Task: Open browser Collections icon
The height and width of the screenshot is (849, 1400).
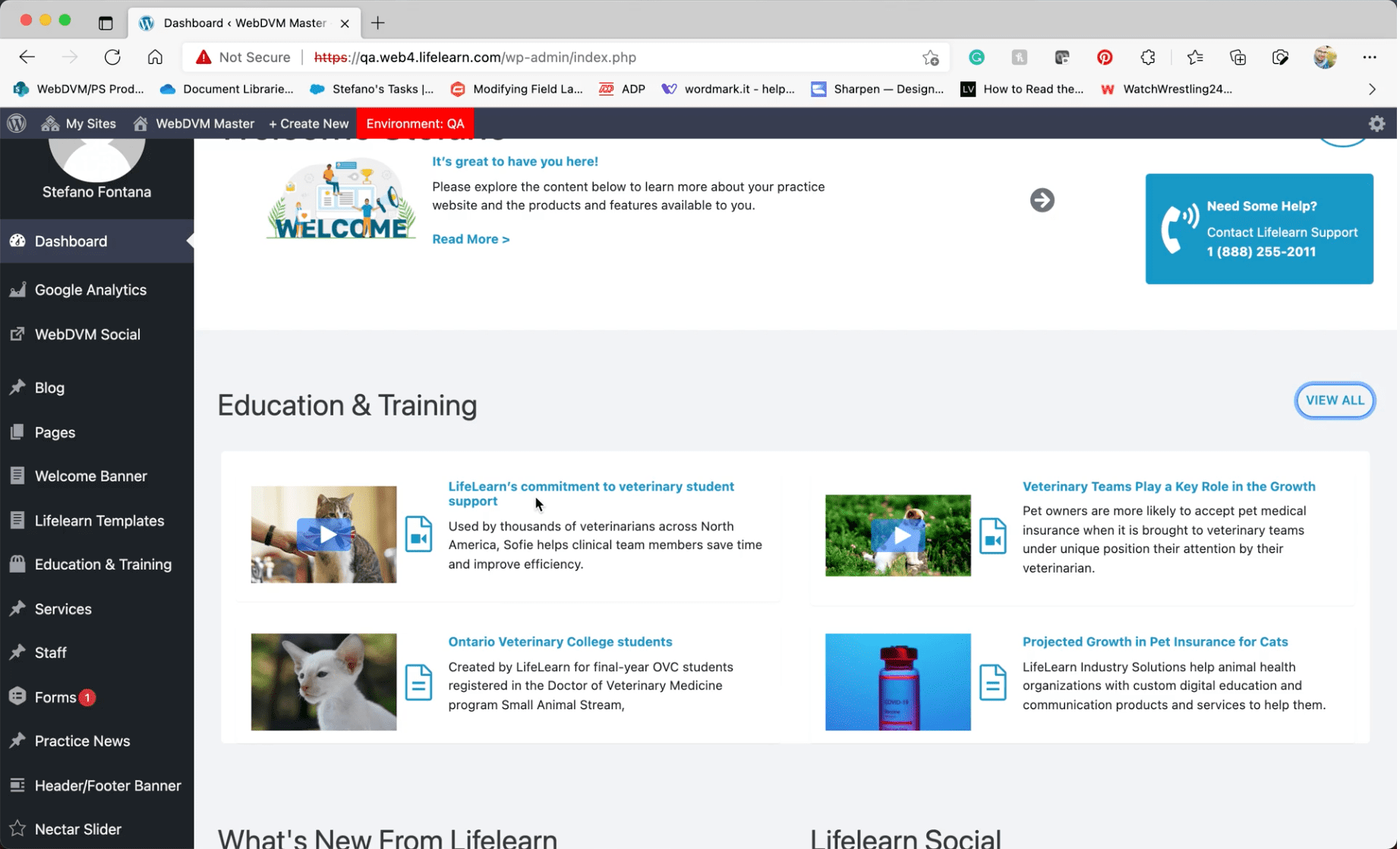Action: click(1238, 57)
